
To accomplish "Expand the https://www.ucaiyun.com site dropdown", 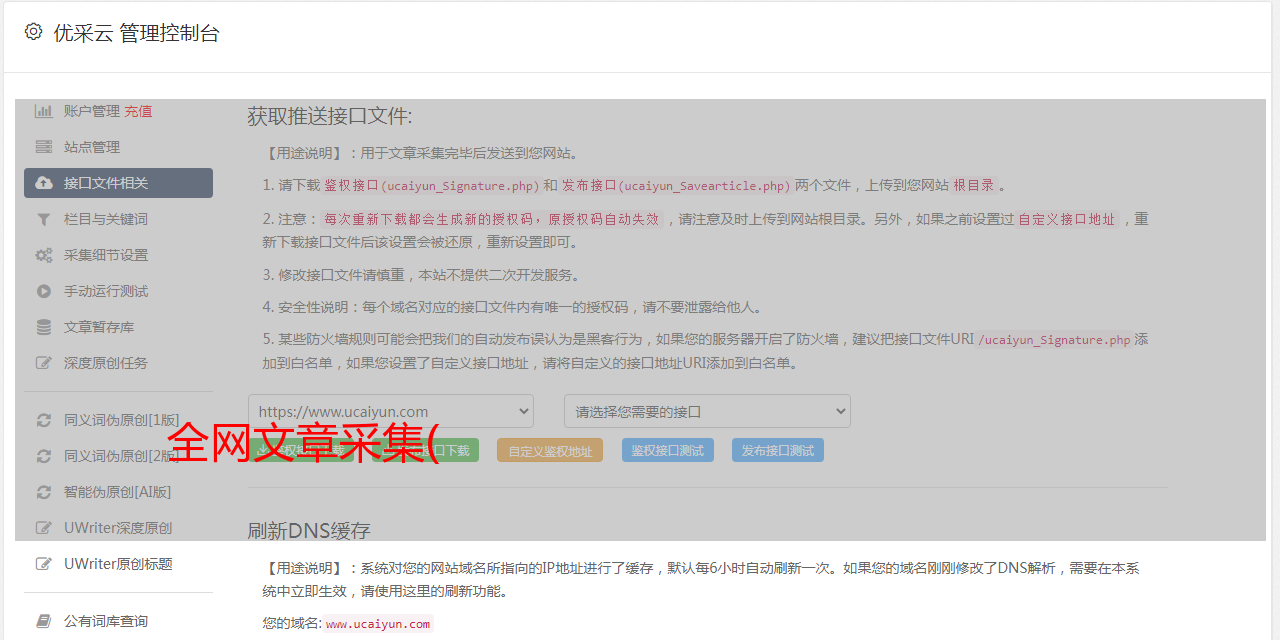I will pyautogui.click(x=391, y=411).
